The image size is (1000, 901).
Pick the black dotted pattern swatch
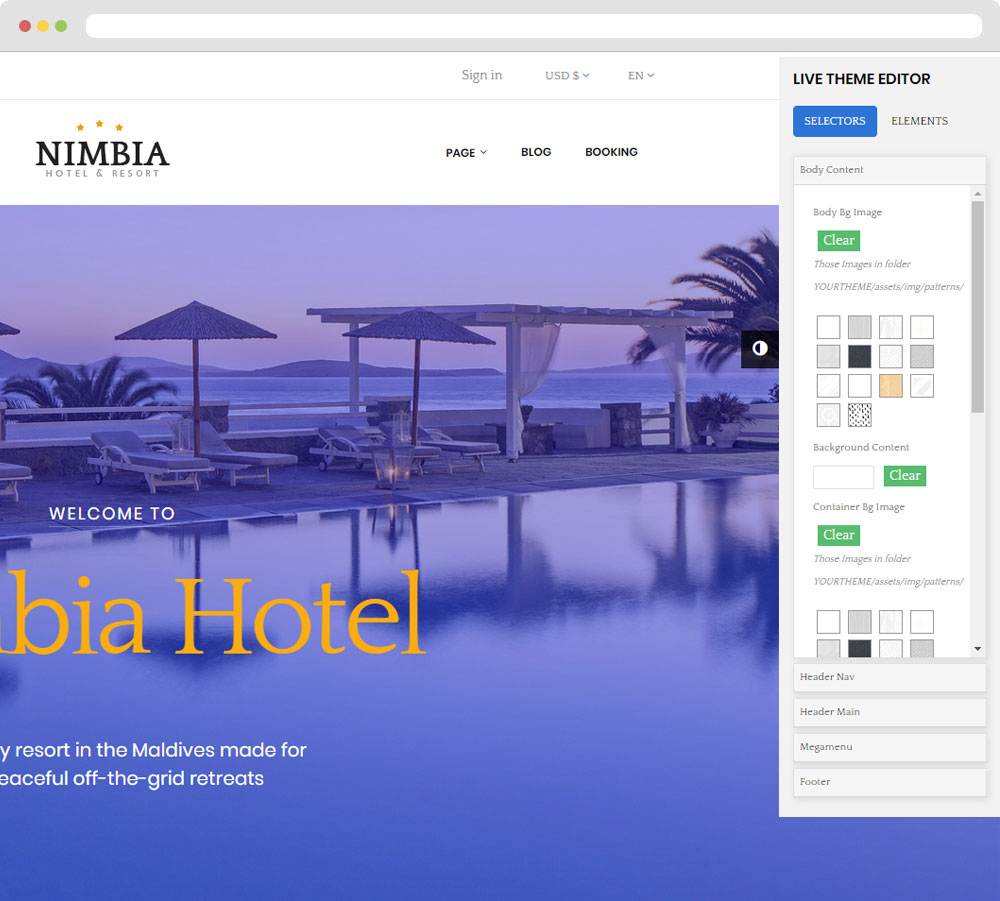[x=859, y=415]
